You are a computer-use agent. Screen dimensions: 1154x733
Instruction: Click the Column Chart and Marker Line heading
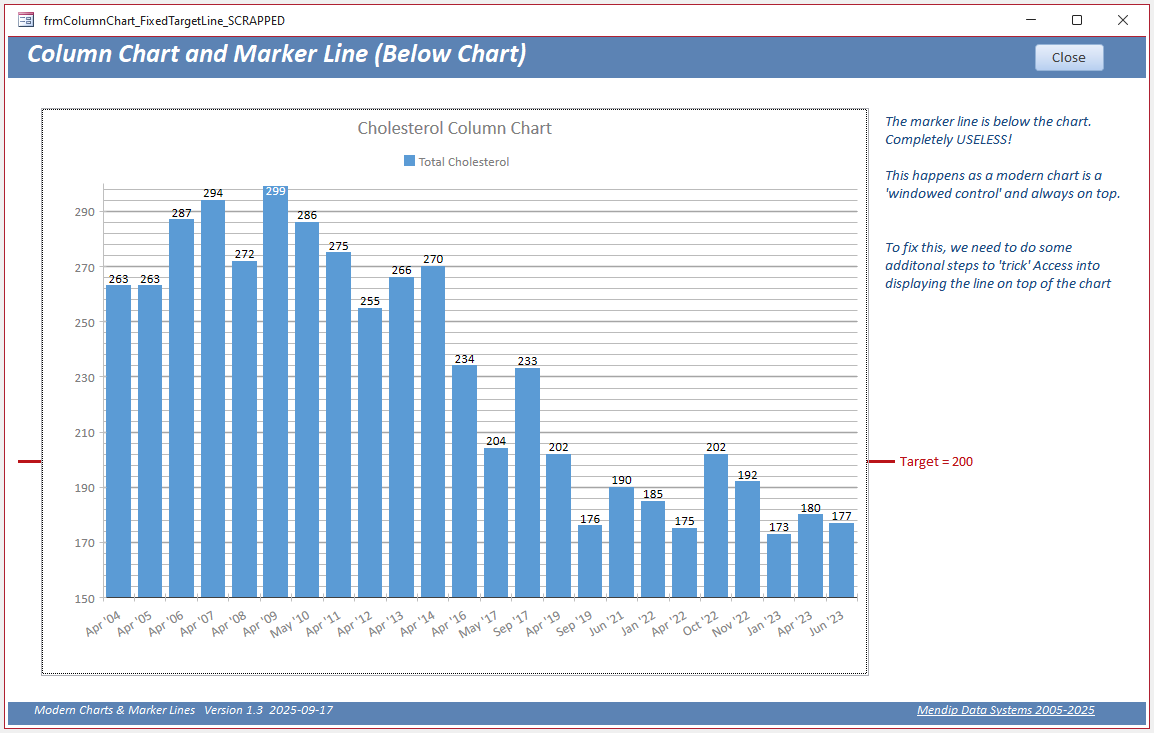coord(277,54)
